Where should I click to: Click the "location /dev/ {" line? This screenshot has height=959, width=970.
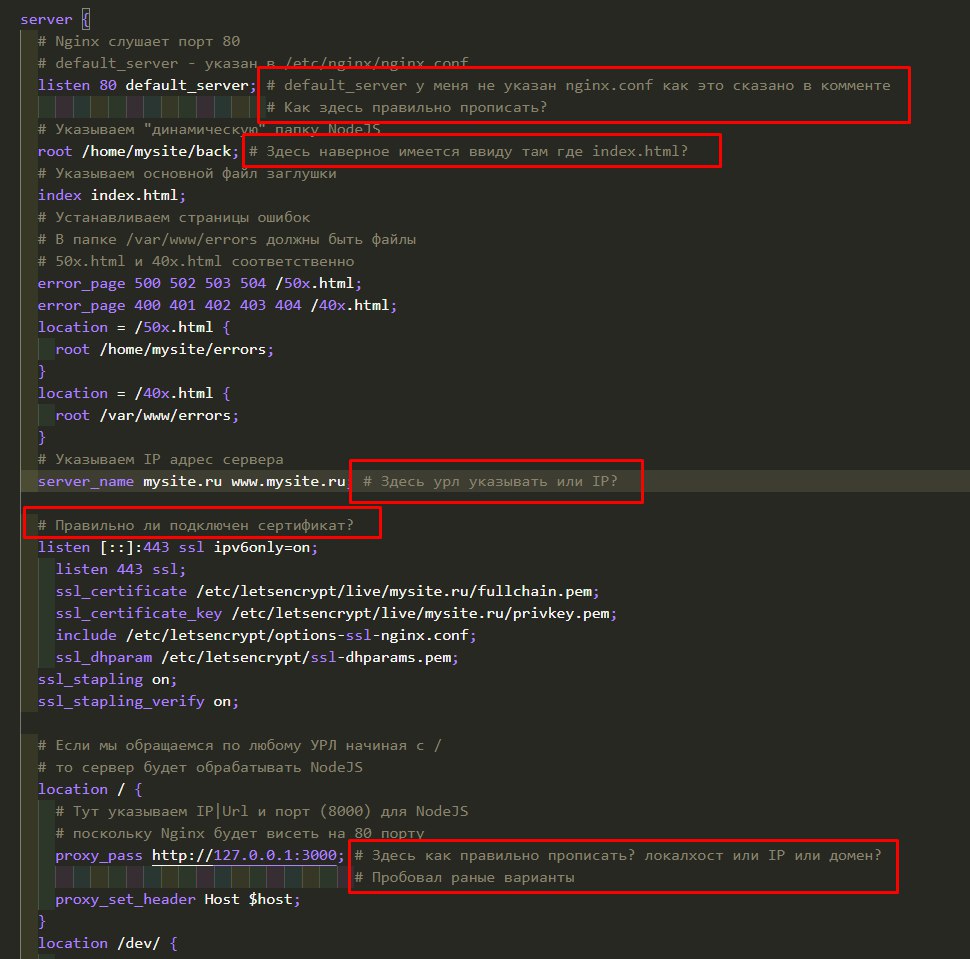(108, 944)
